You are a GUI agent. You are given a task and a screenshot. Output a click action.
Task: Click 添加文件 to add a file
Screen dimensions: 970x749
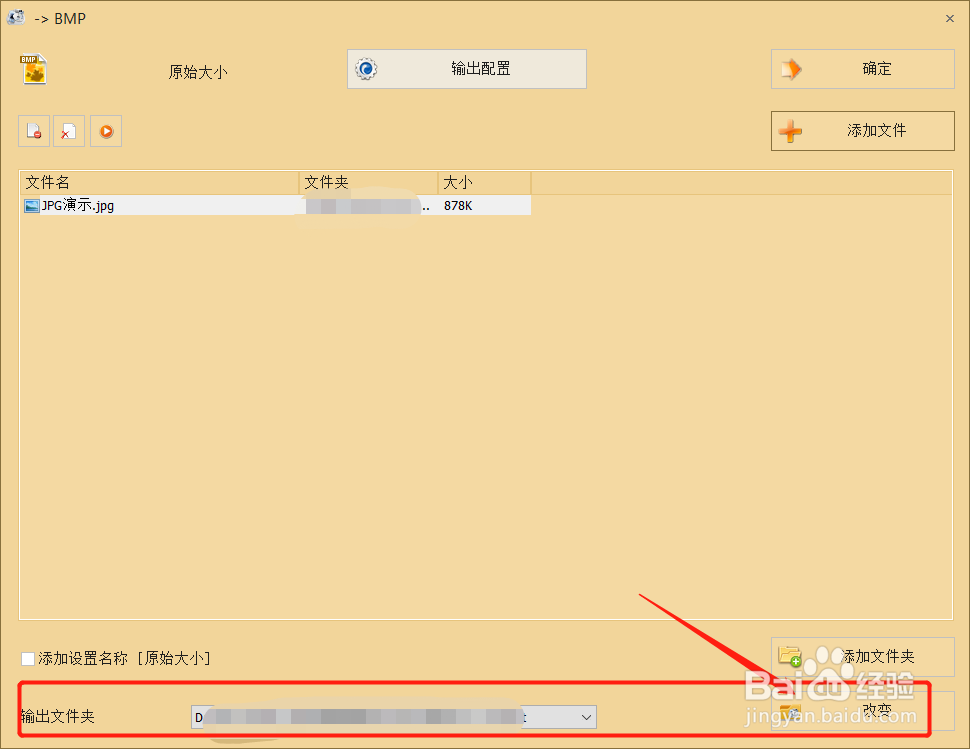click(x=862, y=130)
